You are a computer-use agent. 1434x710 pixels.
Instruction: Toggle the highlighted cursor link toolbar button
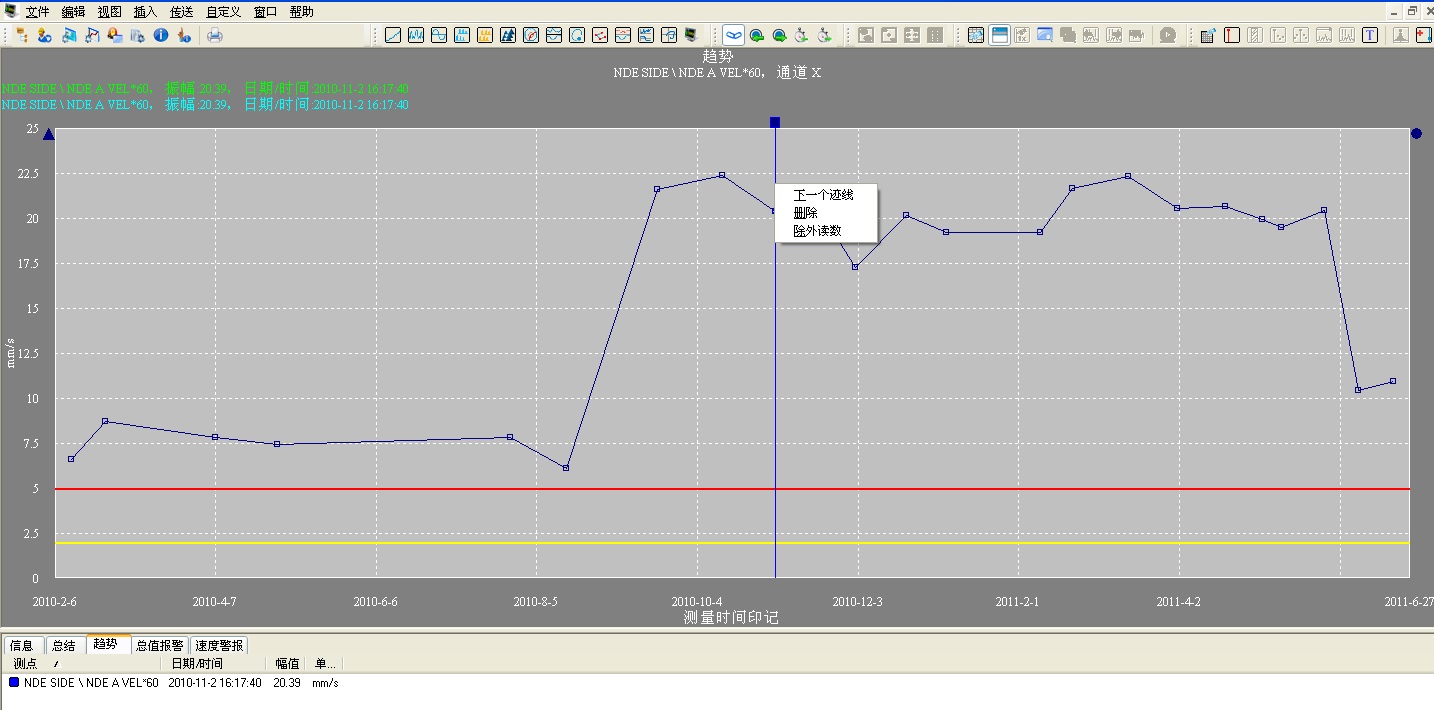pos(734,35)
